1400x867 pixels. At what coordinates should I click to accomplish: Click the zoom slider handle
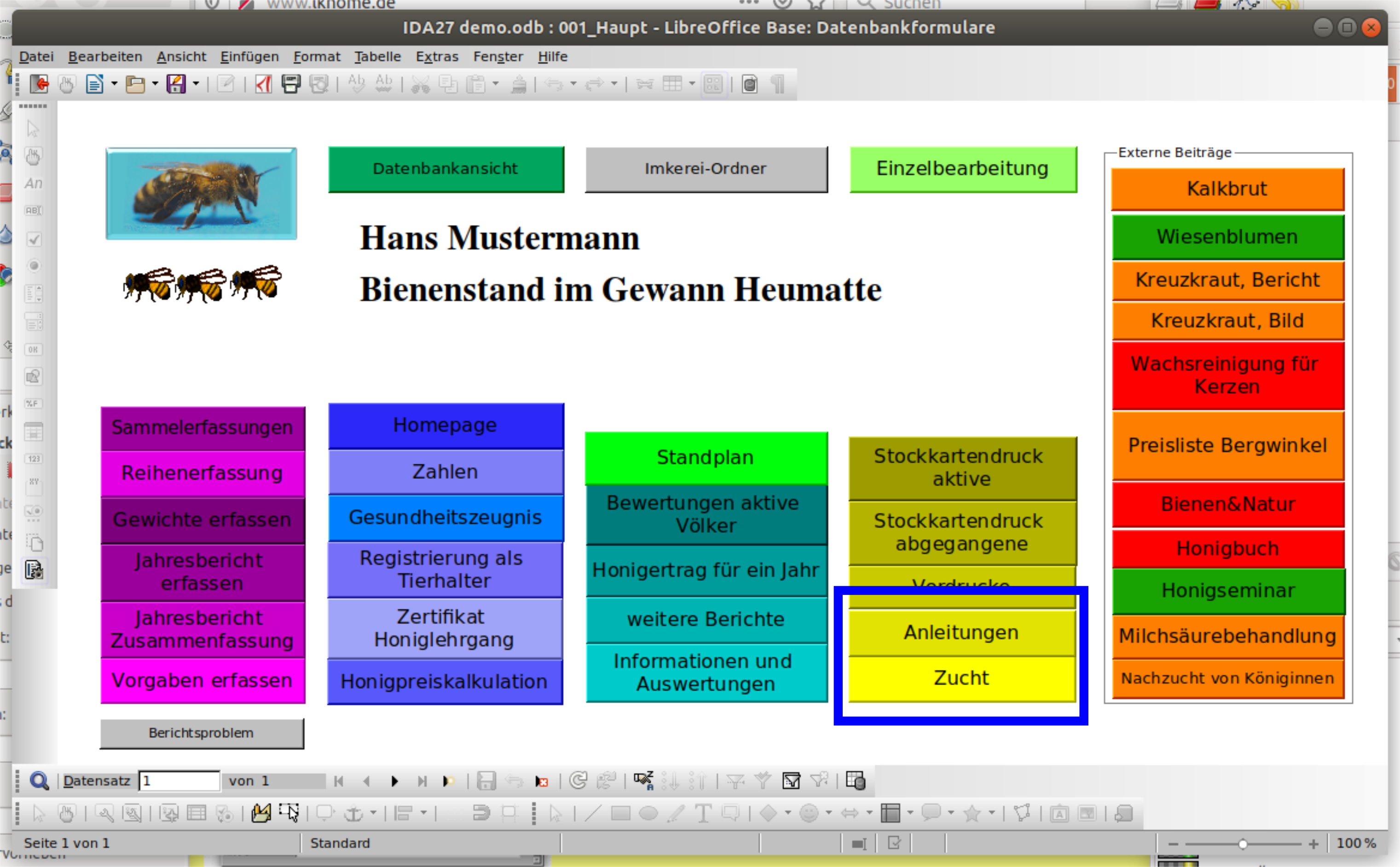point(1243,844)
